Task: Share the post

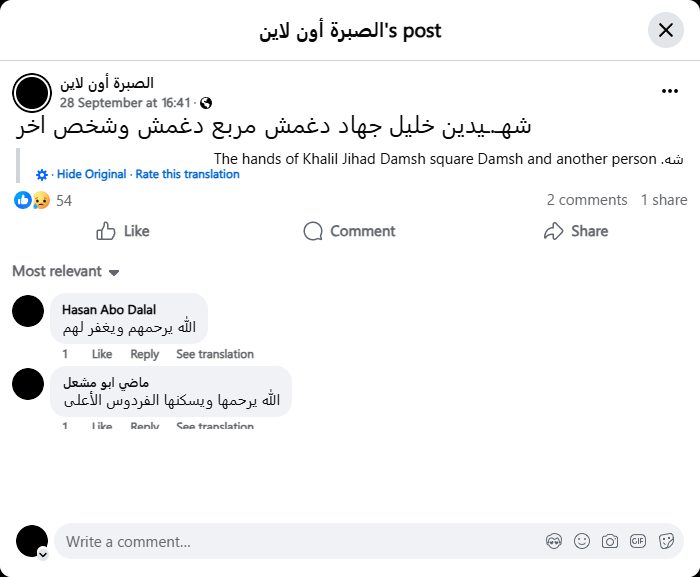Action: tap(576, 231)
